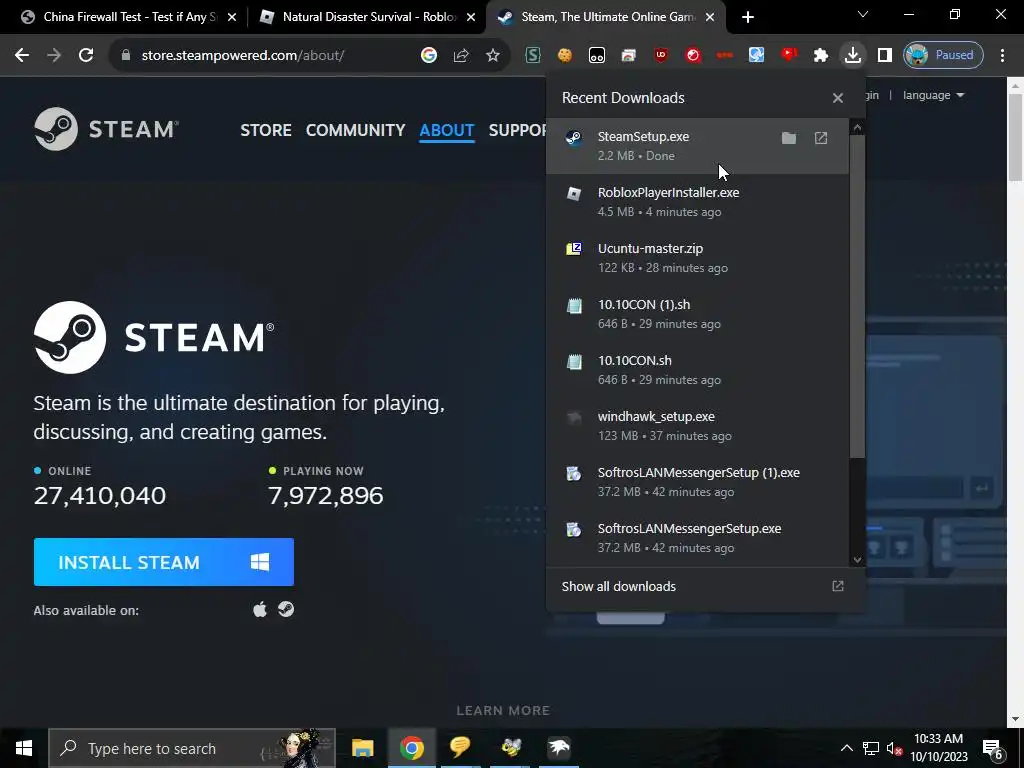
Task: Open SoftrosLANMessengerSetup (1).exe download entry
Action: click(697, 482)
